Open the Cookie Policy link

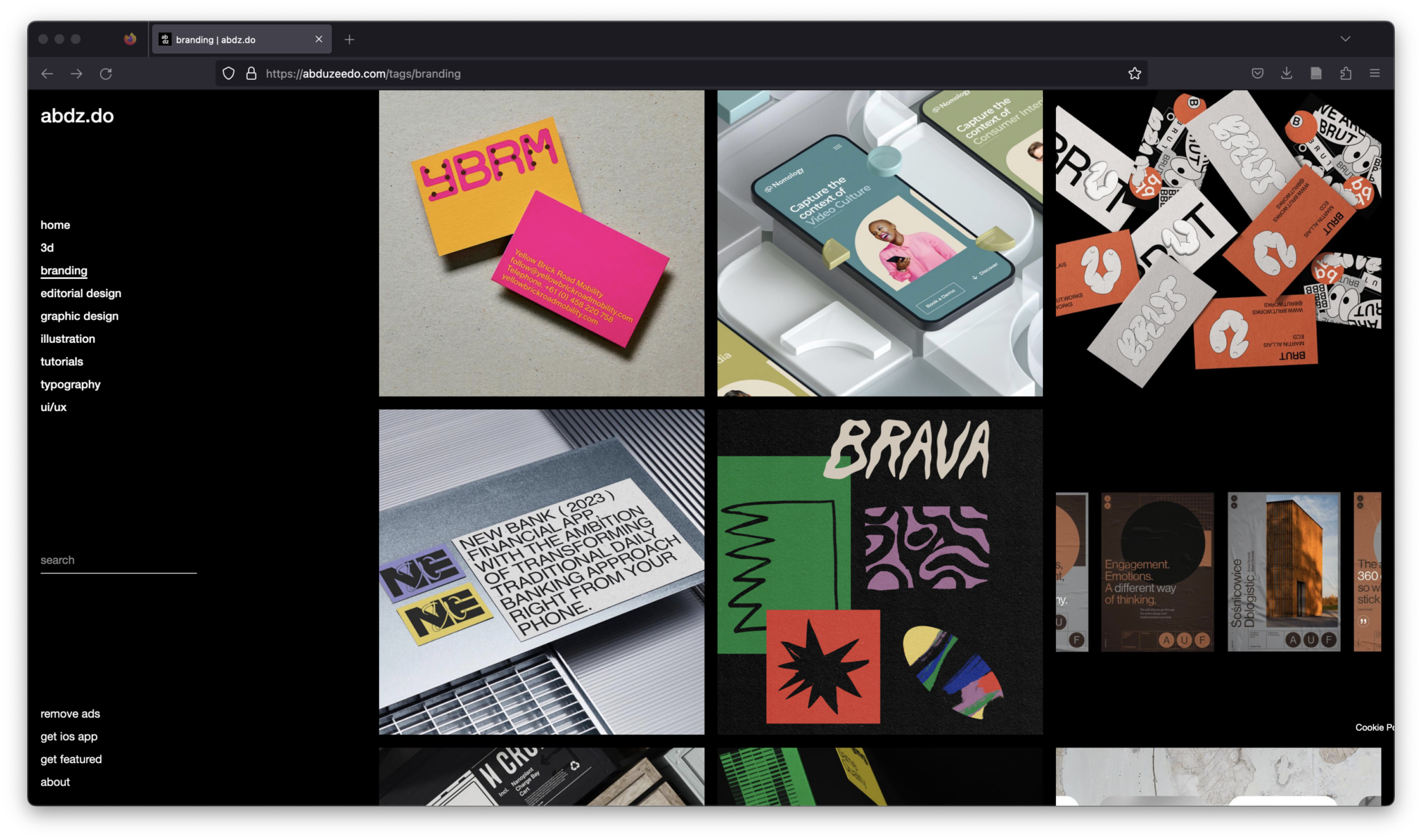1374,728
